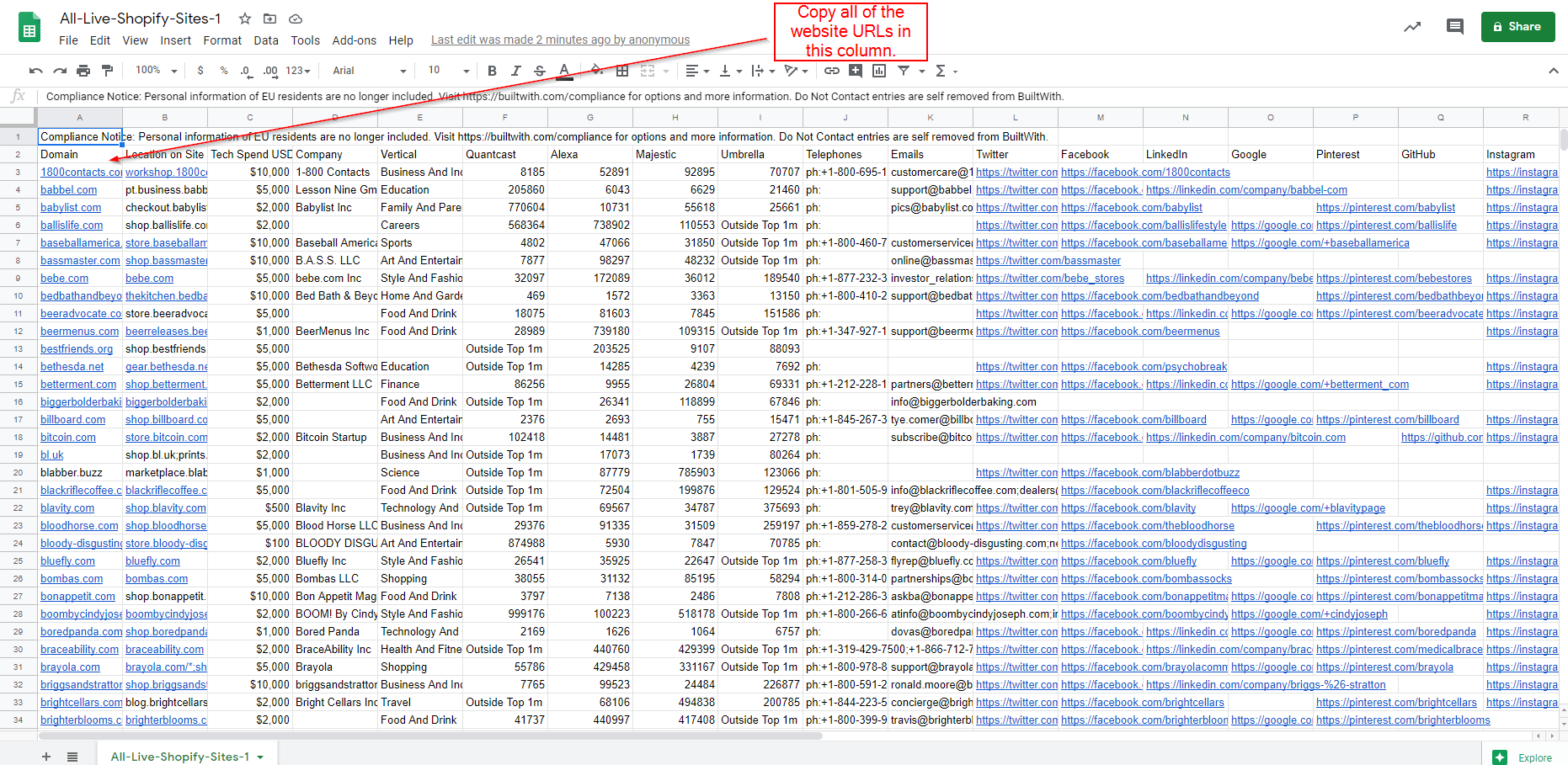Open the 123 number formats dropdown
Screen dimensions: 1568x765
tap(298, 71)
